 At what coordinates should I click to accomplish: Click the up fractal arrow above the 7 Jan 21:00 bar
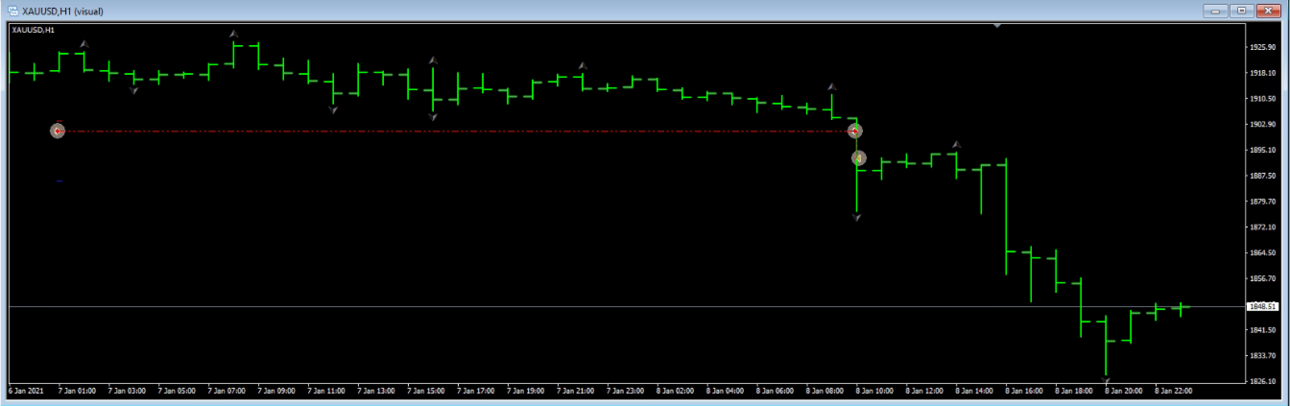pos(582,66)
